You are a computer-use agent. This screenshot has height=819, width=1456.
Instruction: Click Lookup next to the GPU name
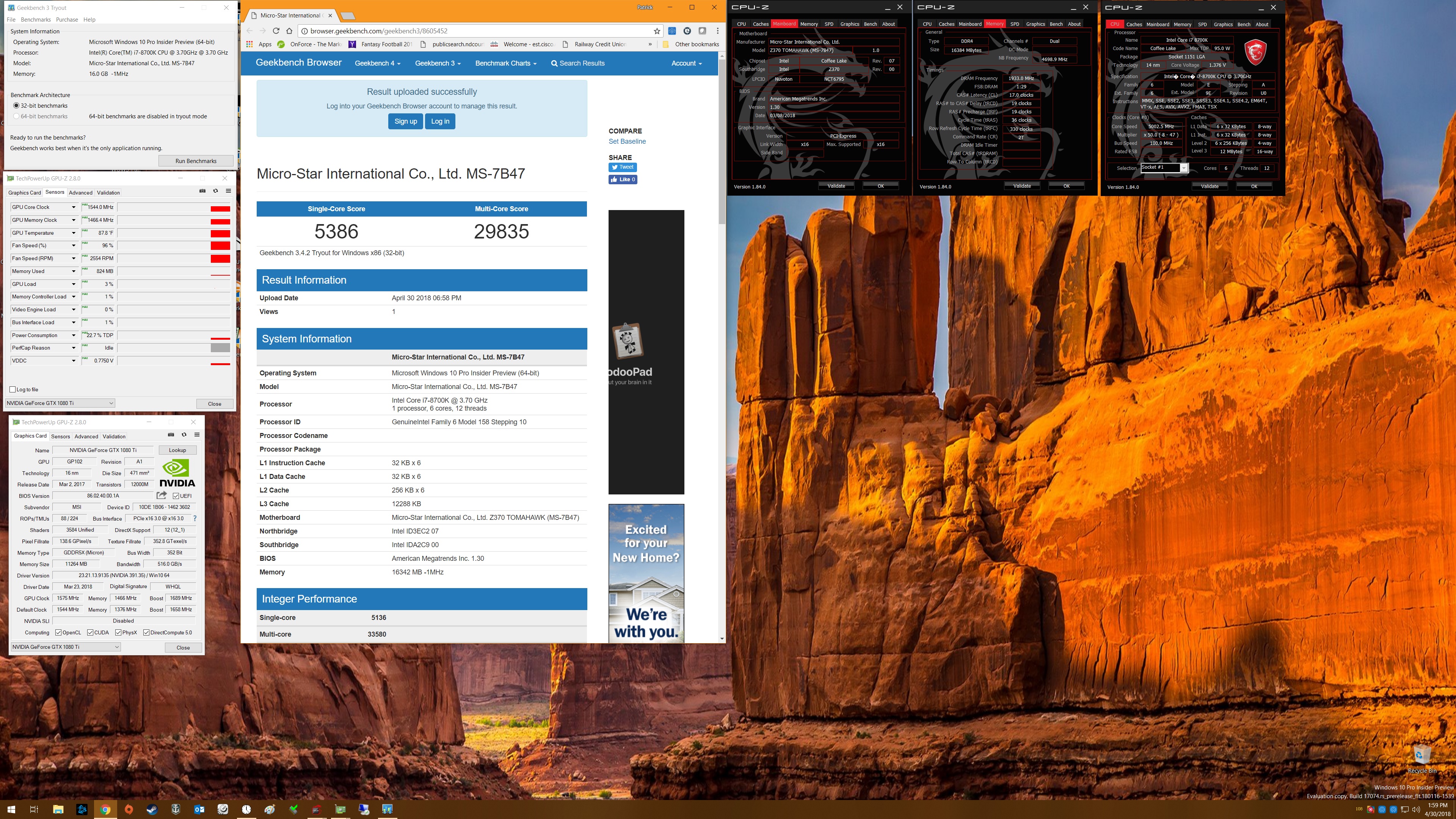(x=177, y=450)
